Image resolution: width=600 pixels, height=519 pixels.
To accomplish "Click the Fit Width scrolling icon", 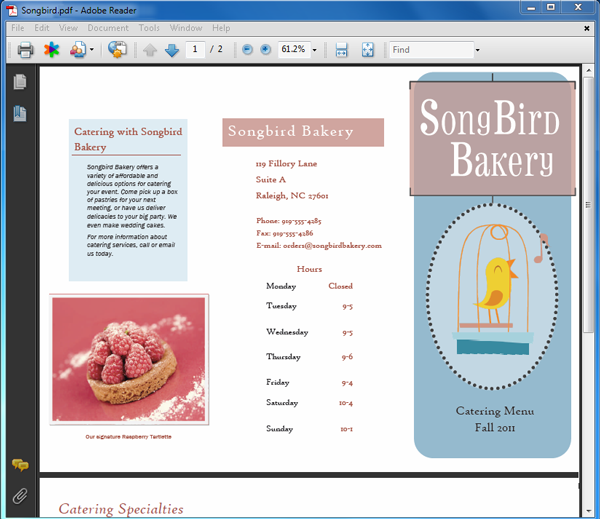I will (341, 50).
